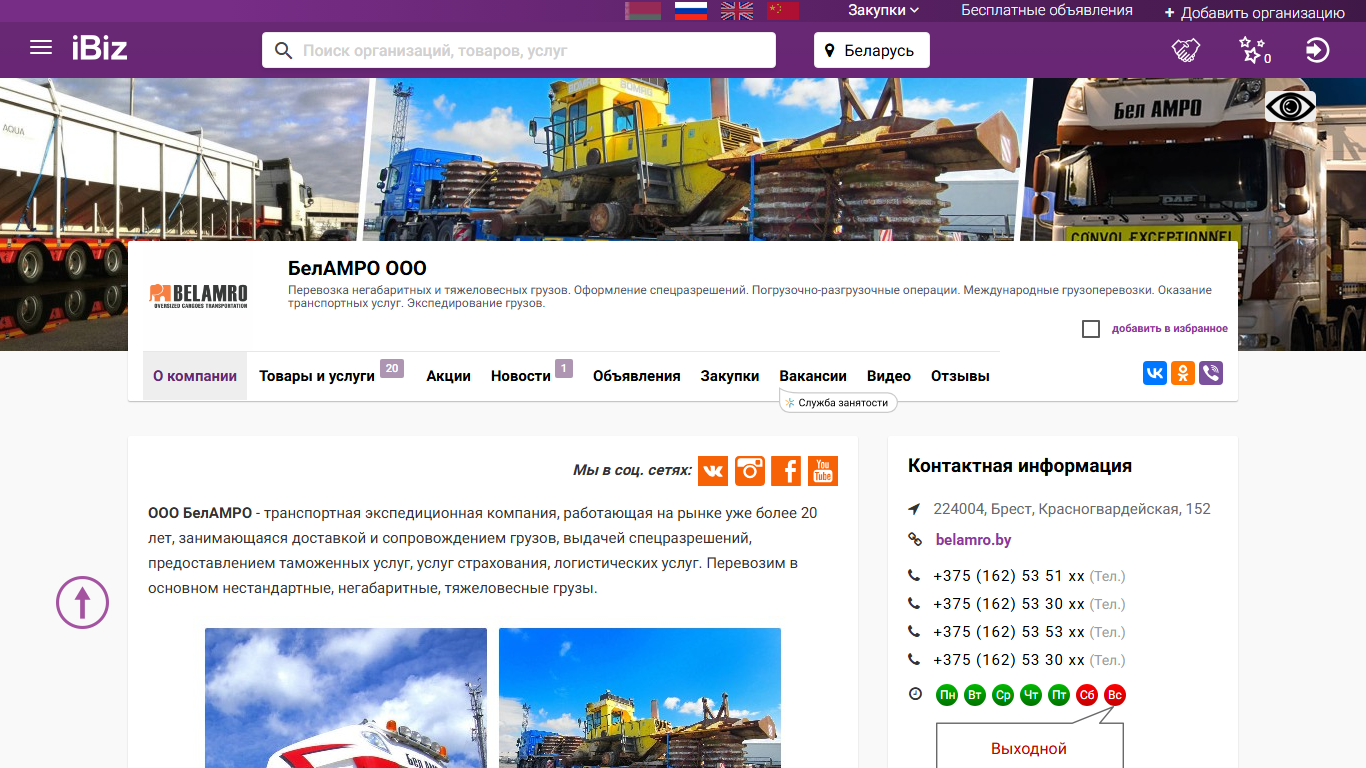Viewport: 1366px width, 768px height.
Task: Open the Закупки tab in company menu
Action: pos(730,376)
